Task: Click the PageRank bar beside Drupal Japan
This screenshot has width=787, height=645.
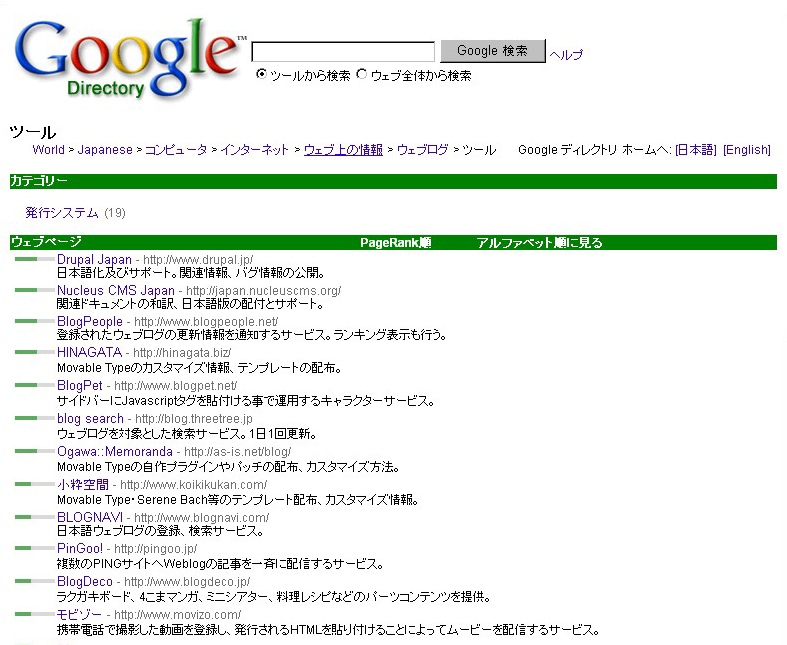Action: click(35, 259)
